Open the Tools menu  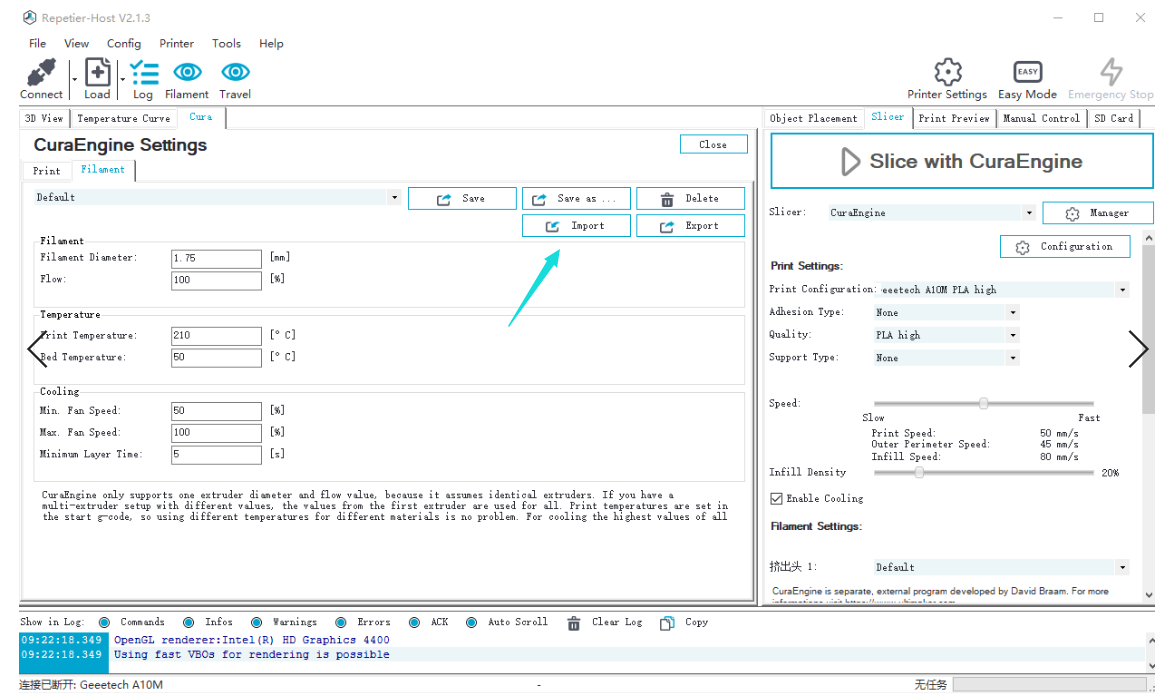click(226, 44)
